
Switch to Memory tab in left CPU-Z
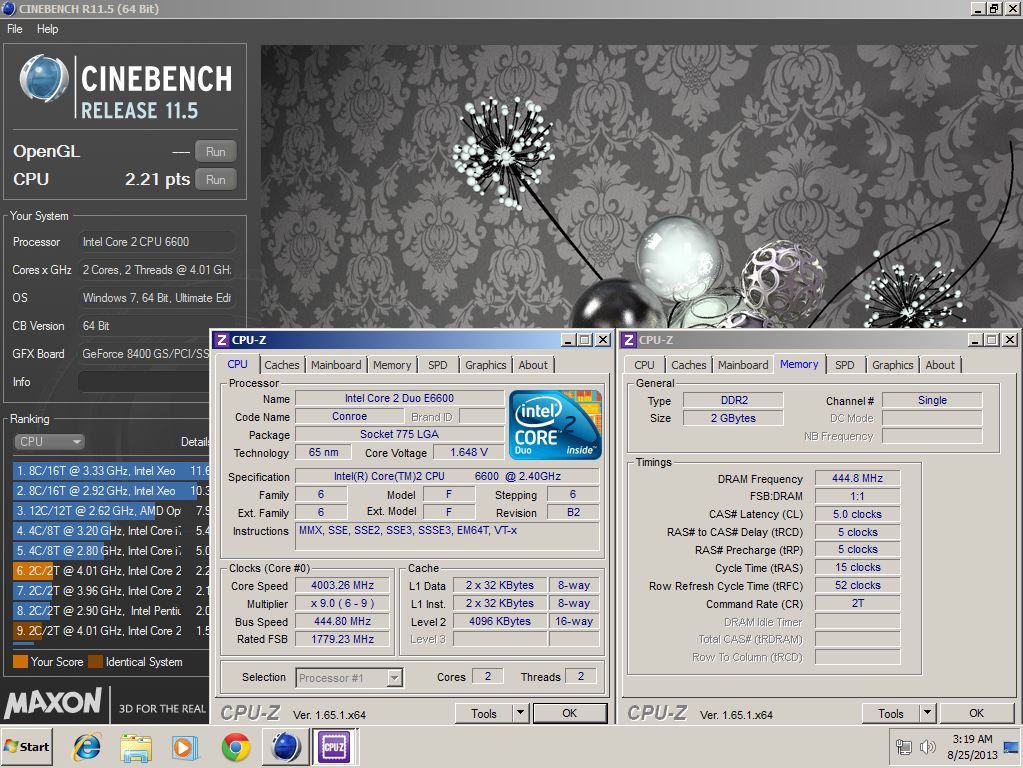(392, 365)
